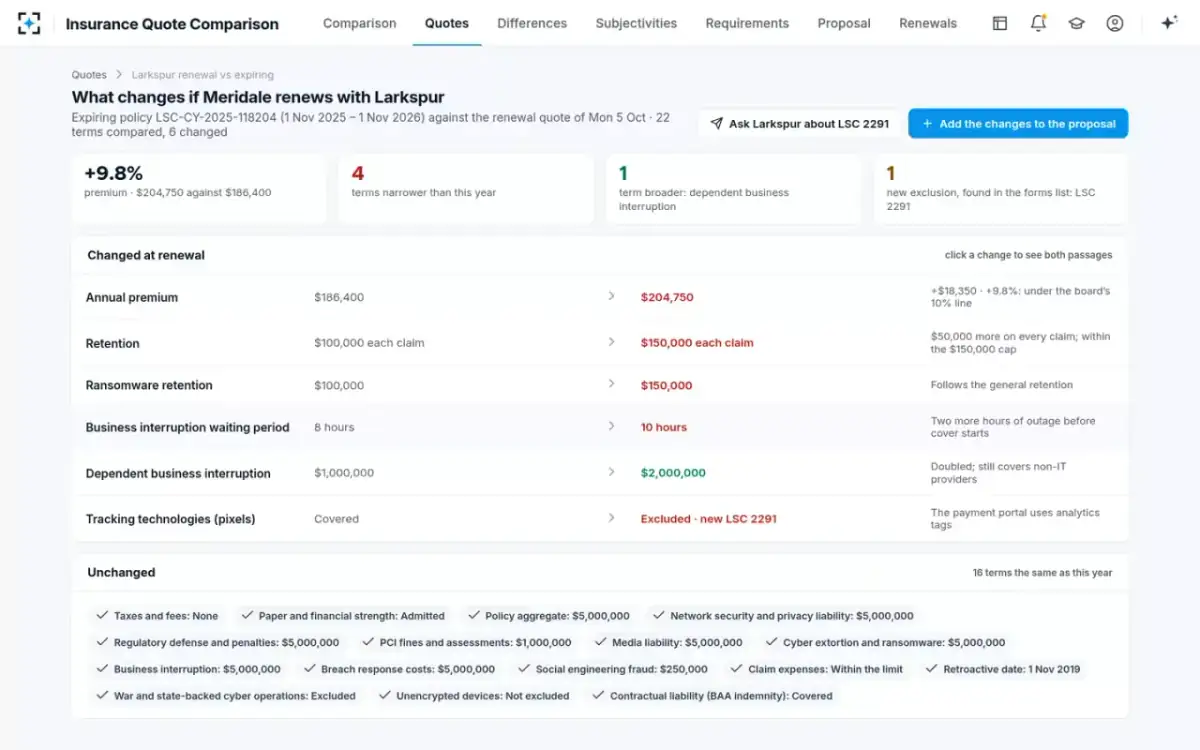Screen dimensions: 1200x750
Task: Click the 'Taxes and fees: None' chip
Action: pos(157,616)
